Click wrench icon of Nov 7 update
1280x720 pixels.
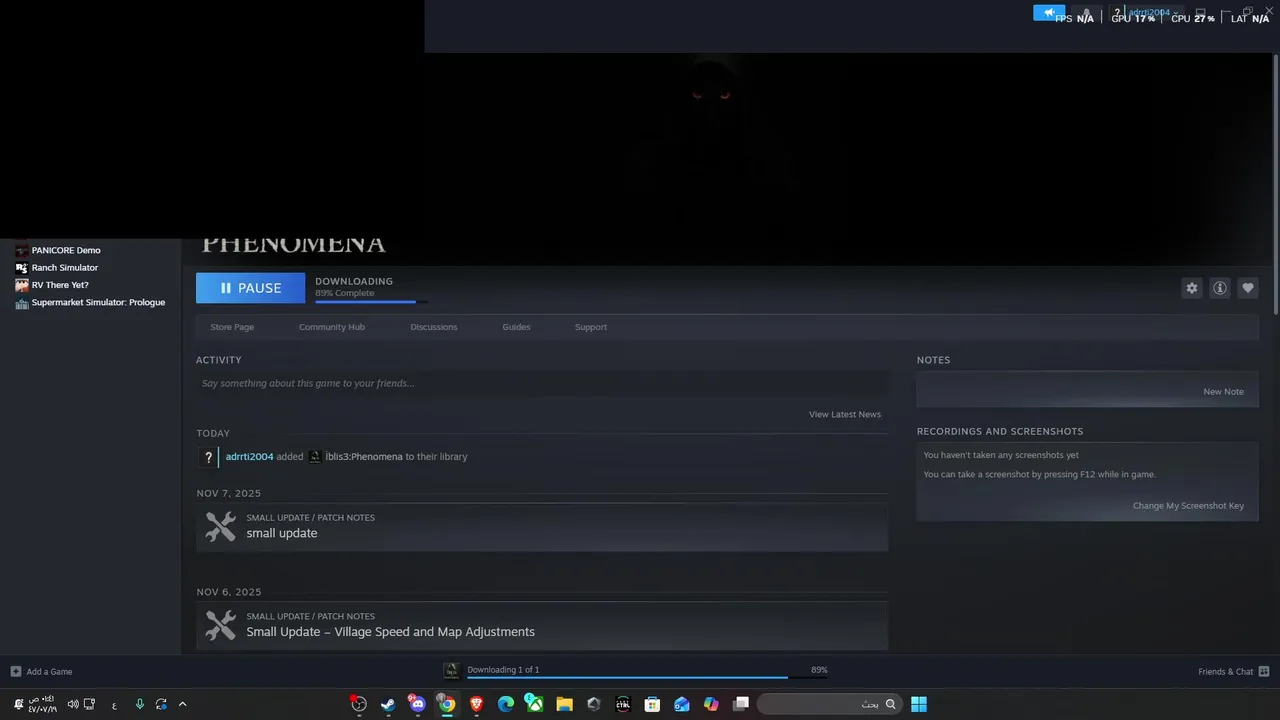coord(220,527)
